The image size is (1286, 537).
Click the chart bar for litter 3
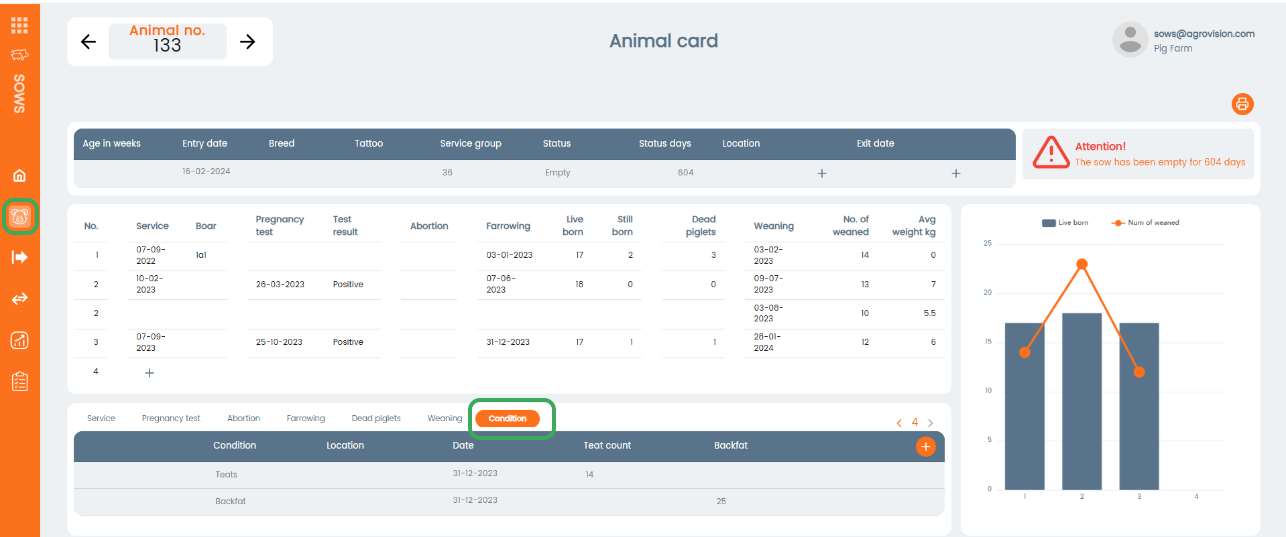click(1139, 406)
